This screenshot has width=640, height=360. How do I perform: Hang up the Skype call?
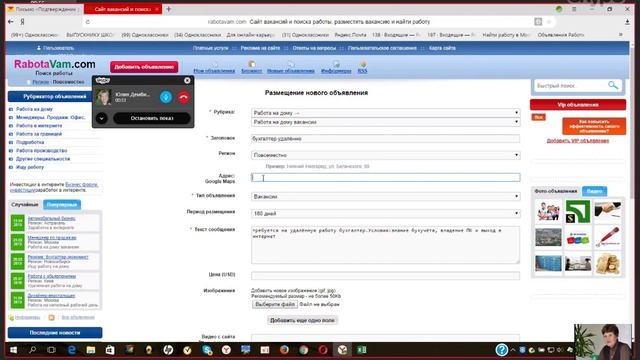click(184, 97)
